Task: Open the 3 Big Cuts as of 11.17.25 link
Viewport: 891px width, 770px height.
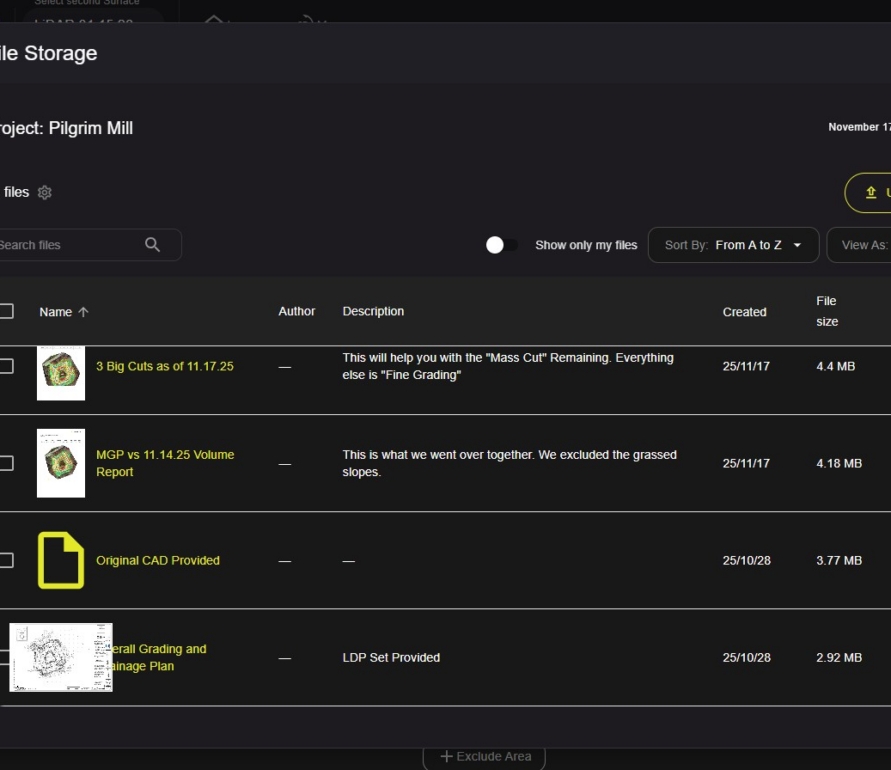Action: 164,366
